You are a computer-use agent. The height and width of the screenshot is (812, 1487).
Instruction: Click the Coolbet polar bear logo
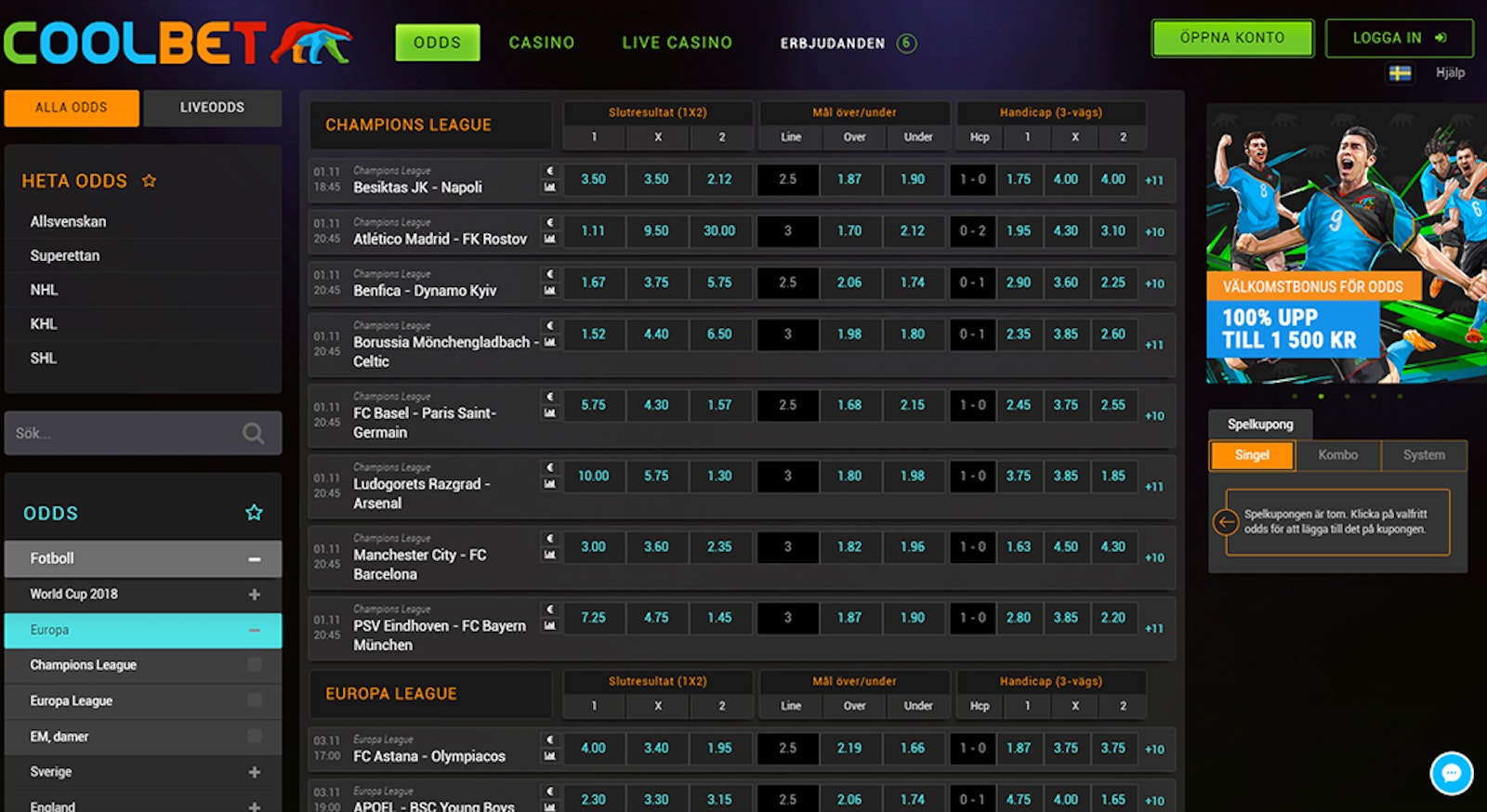312,43
